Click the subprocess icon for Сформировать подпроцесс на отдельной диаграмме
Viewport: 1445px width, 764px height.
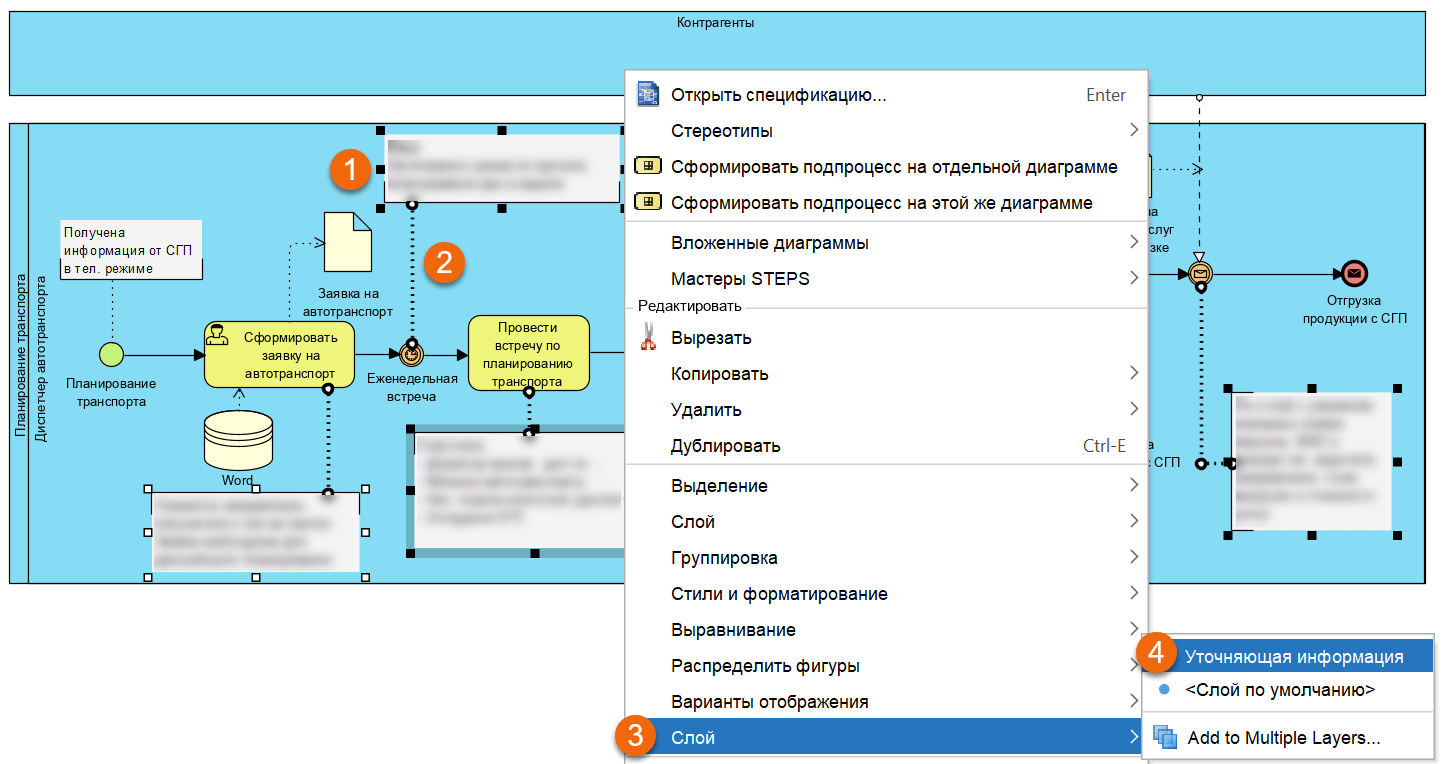647,165
